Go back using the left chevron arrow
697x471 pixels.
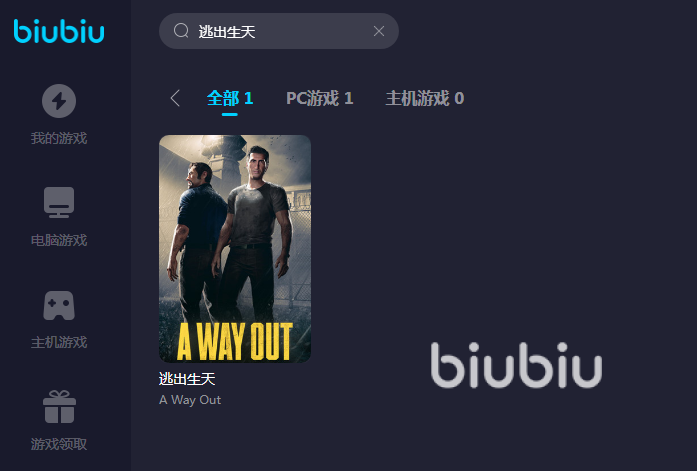point(175,98)
